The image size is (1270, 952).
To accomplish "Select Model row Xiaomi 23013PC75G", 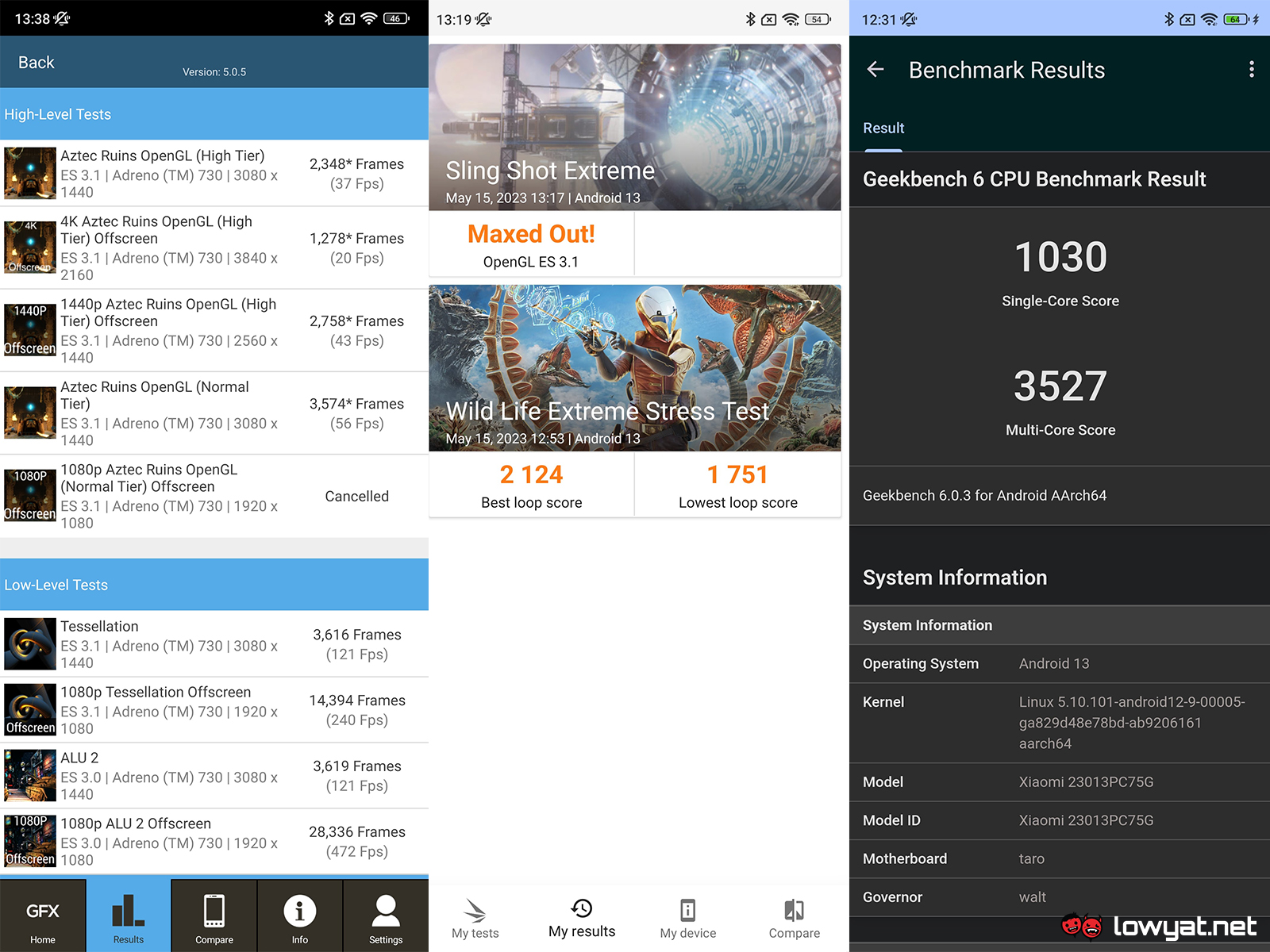I will (1060, 782).
